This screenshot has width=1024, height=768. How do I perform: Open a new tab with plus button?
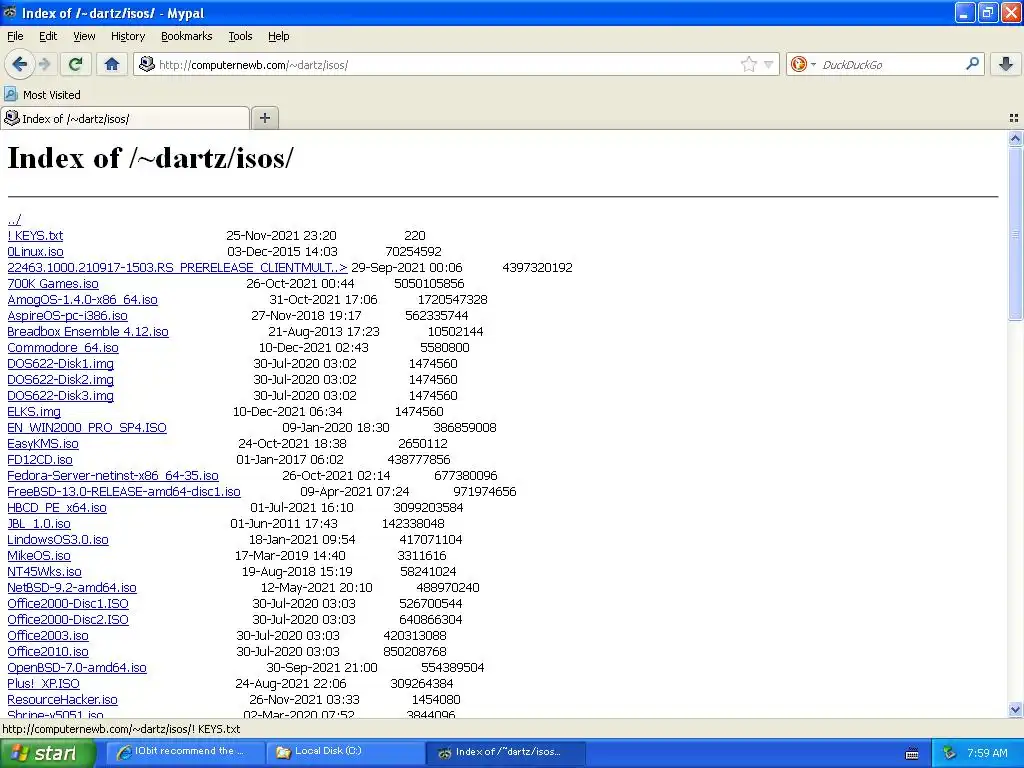click(264, 118)
